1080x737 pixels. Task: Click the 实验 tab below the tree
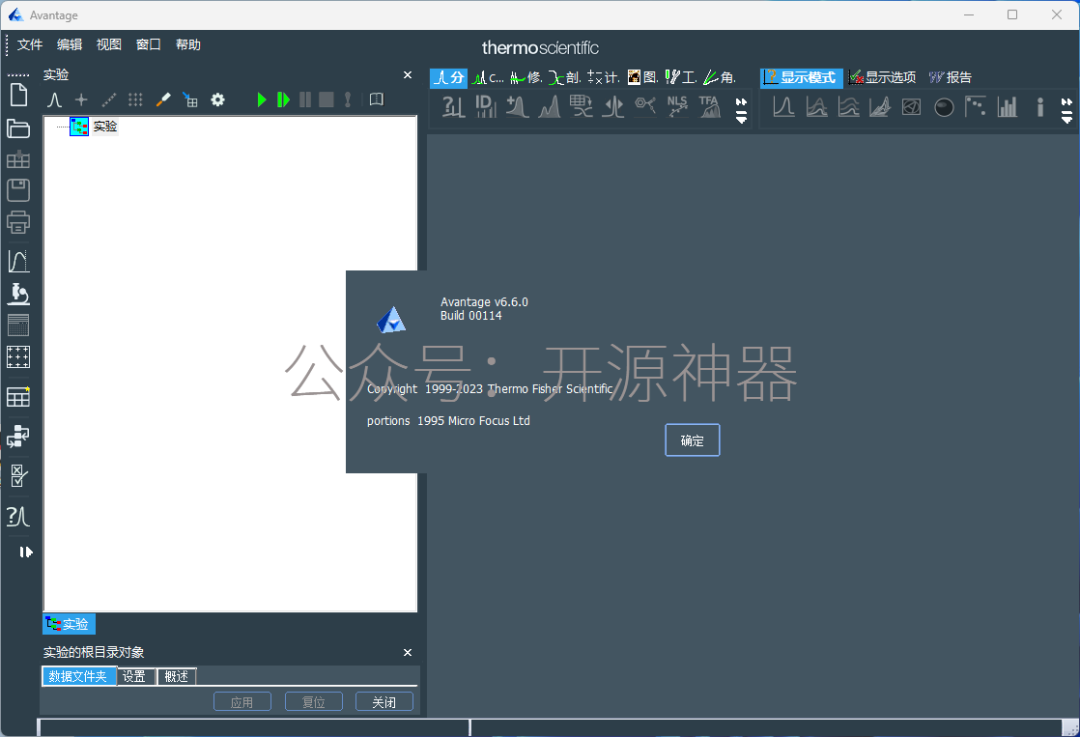tap(69, 624)
